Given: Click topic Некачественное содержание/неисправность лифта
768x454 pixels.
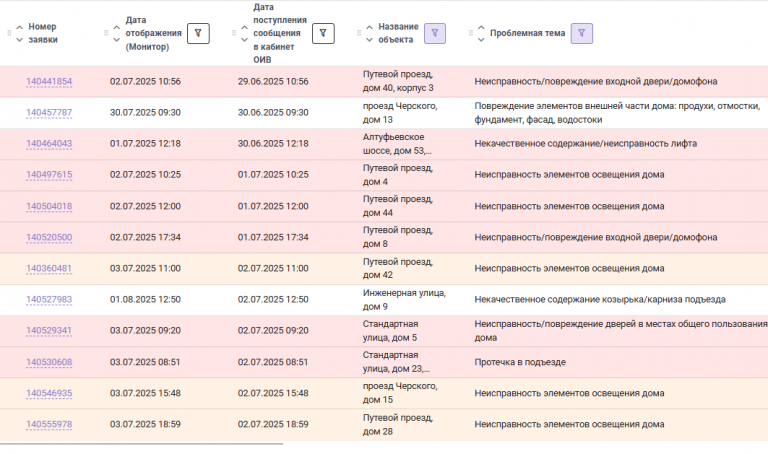Looking at the screenshot, I should coord(586,143).
